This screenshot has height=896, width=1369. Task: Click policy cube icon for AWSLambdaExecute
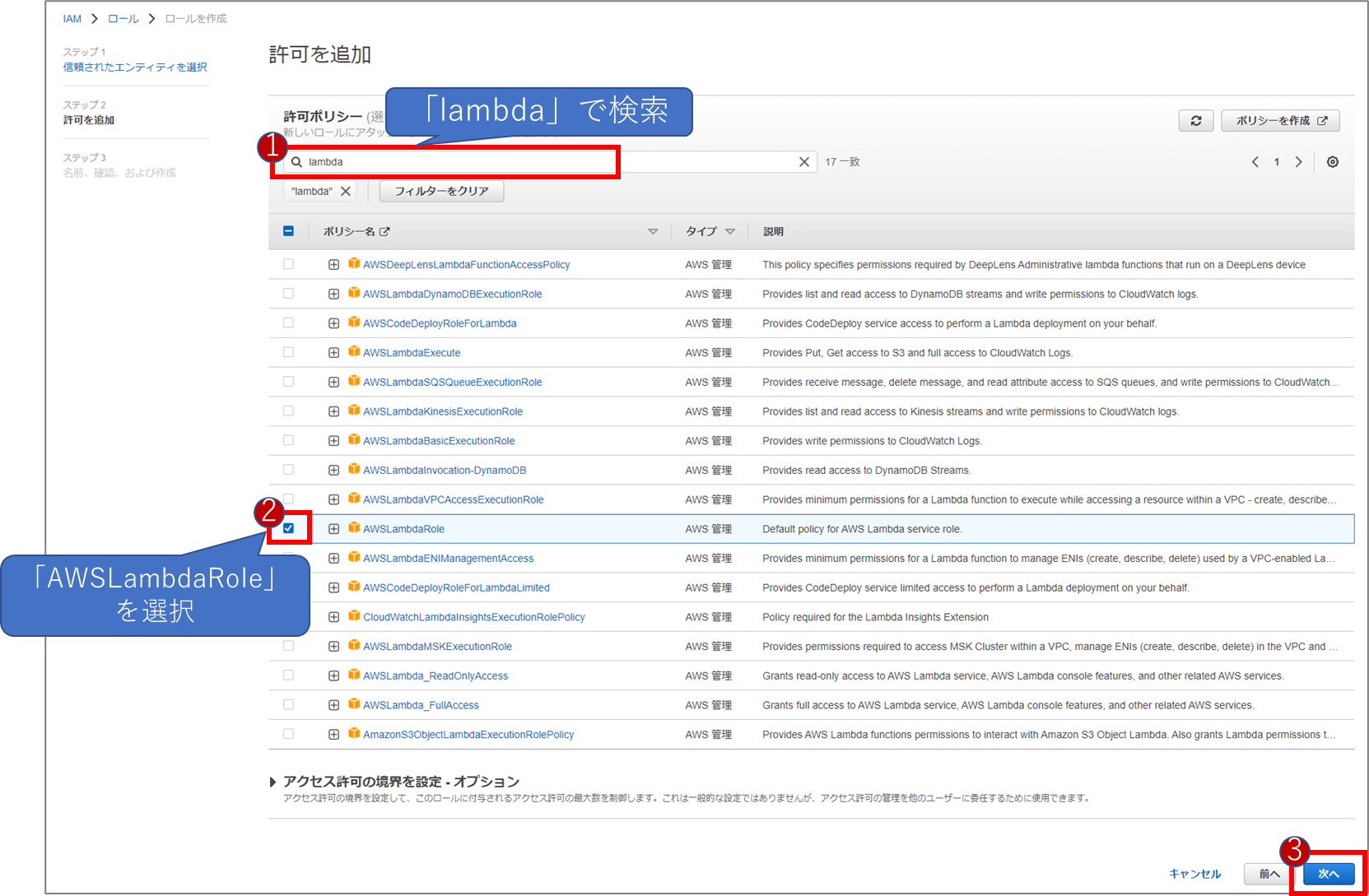point(354,351)
